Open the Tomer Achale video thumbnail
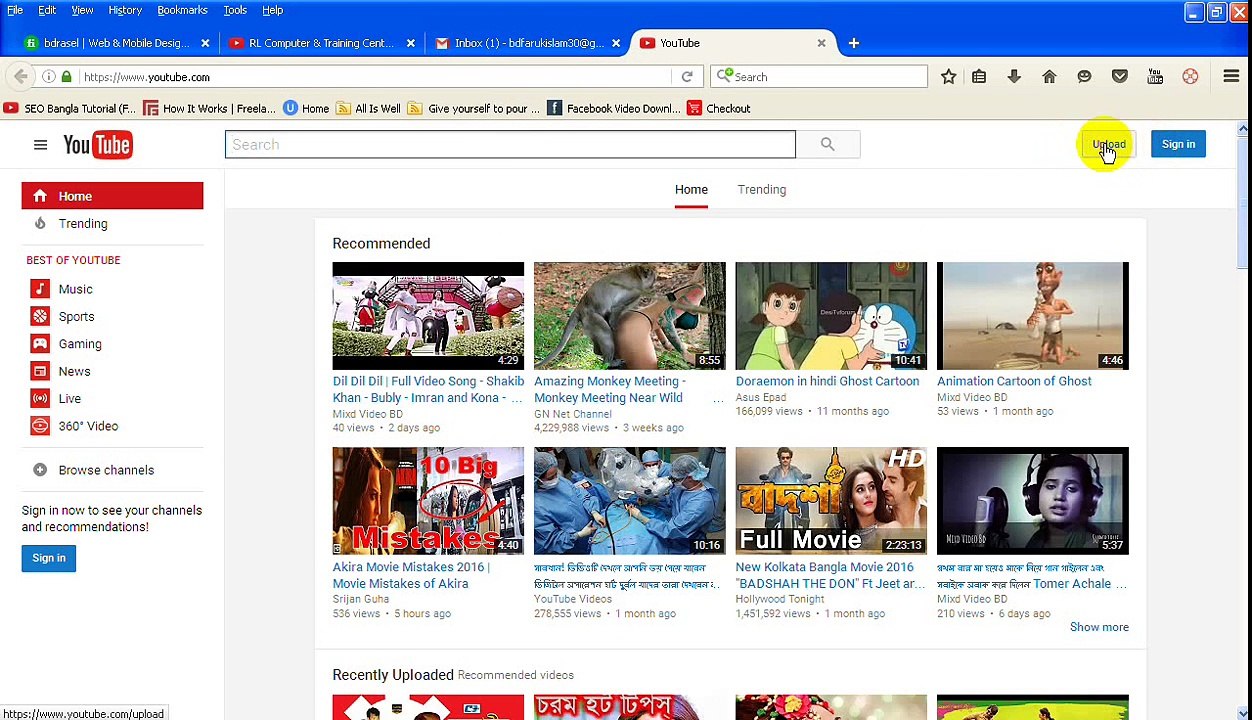This screenshot has height=720, width=1252. tap(1033, 501)
